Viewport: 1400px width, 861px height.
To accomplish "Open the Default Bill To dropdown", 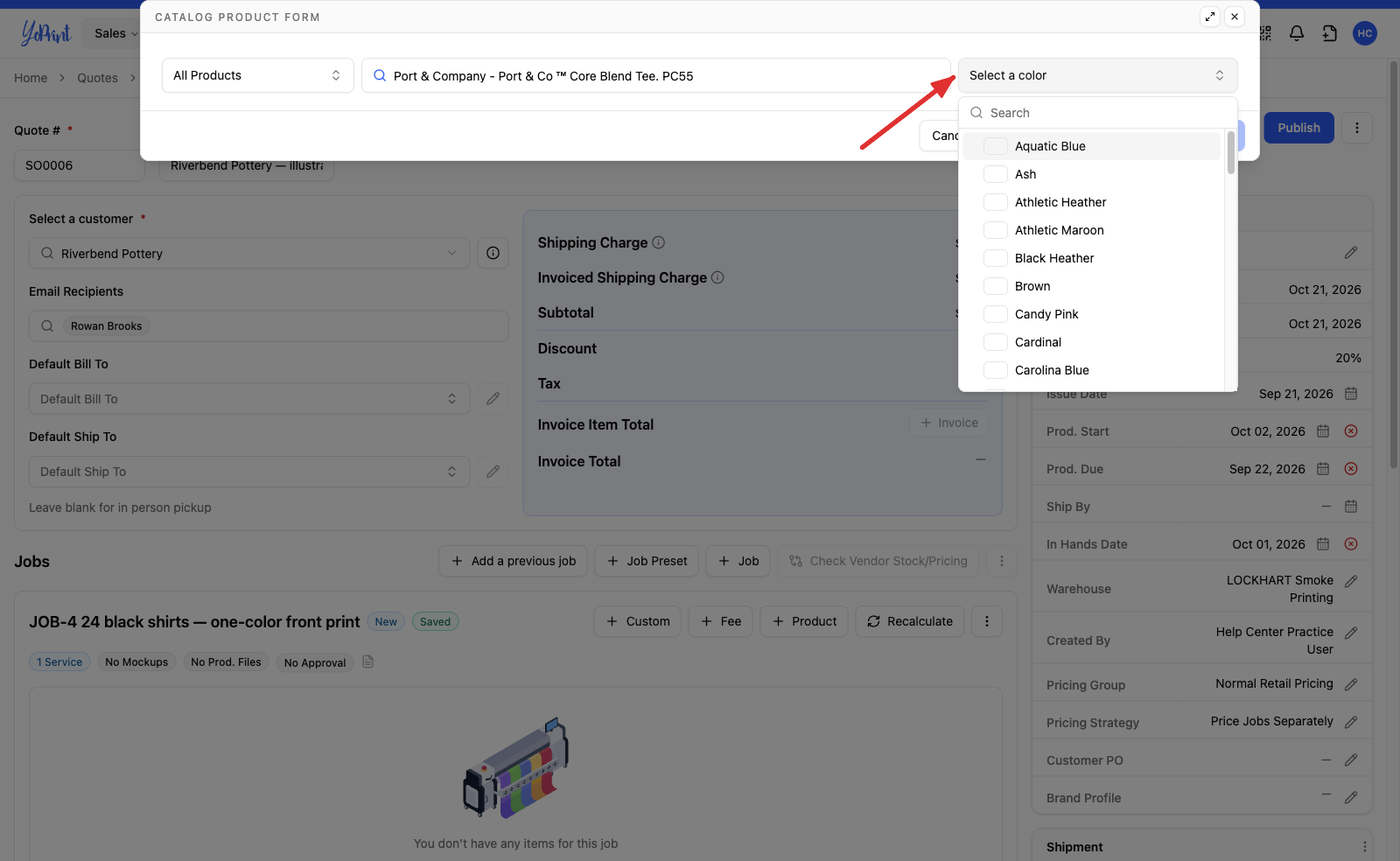I will click(249, 398).
